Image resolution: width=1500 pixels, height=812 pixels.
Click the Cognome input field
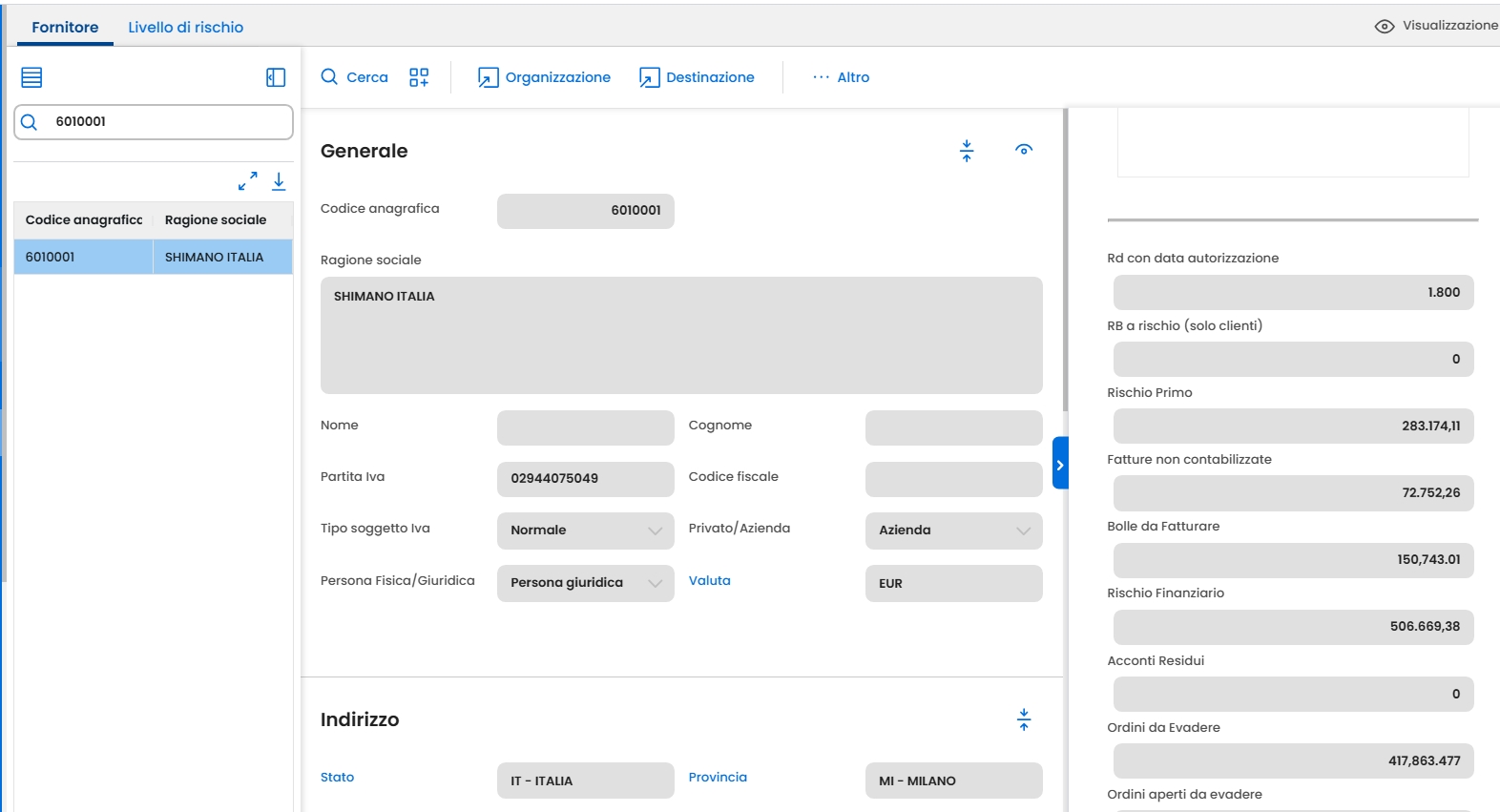tap(954, 427)
